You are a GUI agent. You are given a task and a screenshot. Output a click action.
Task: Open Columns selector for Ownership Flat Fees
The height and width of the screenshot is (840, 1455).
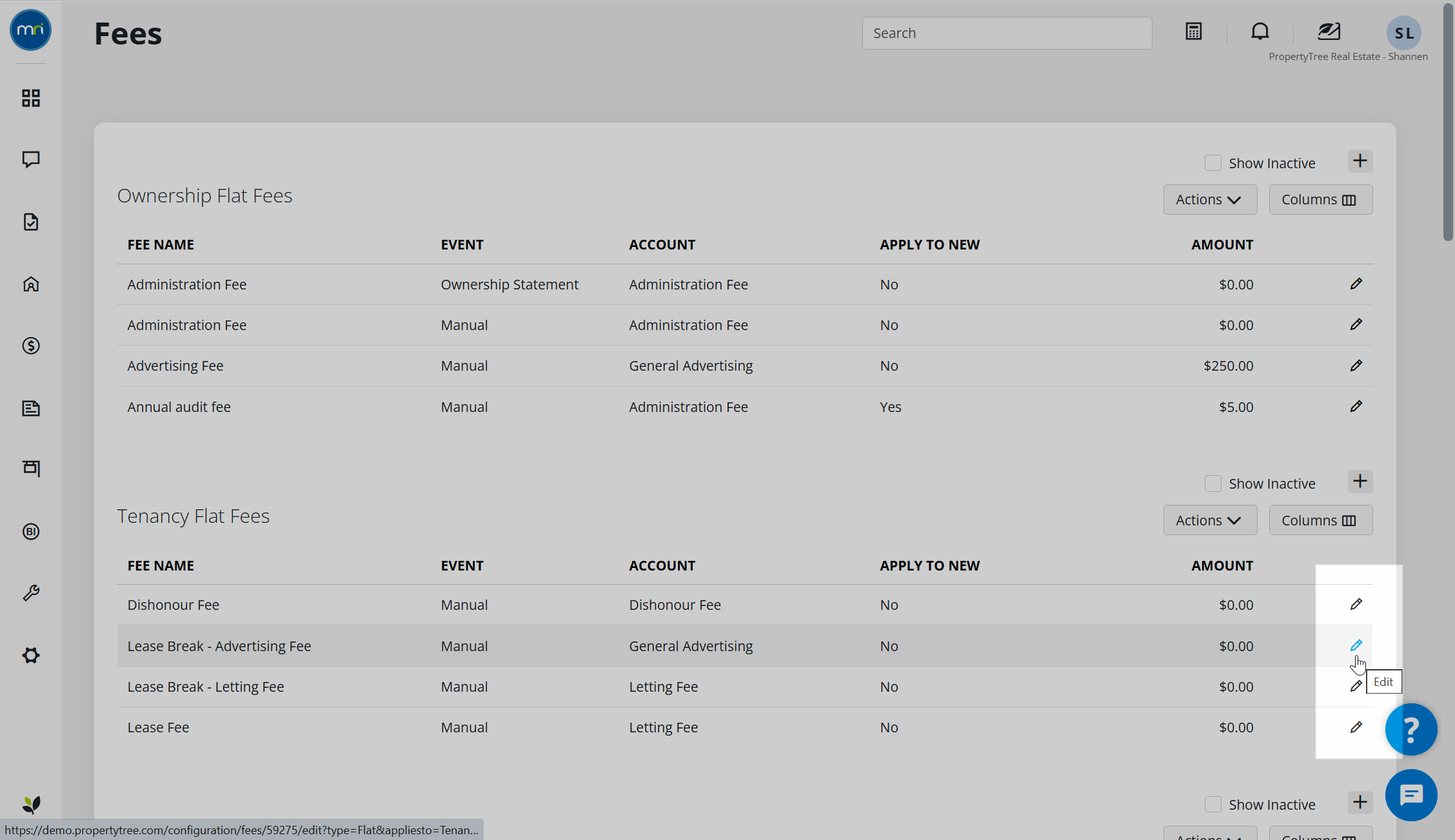point(1321,199)
